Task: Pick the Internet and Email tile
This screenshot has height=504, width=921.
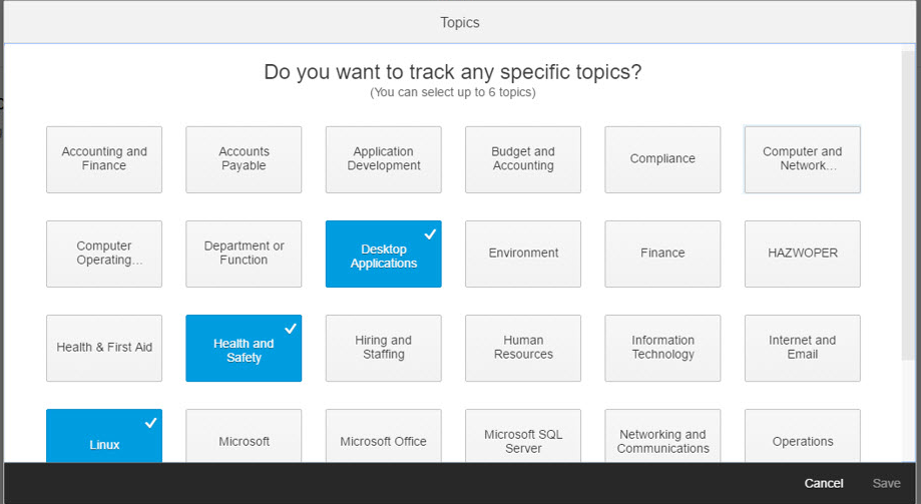Action: (x=802, y=348)
